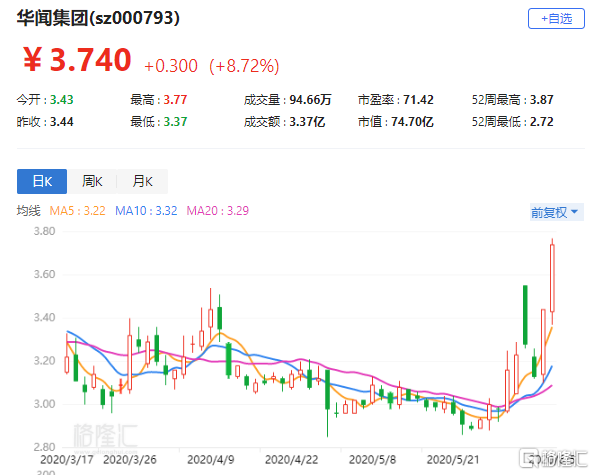Click the 均线 moving average label
This screenshot has width=594, height=475.
[28, 211]
